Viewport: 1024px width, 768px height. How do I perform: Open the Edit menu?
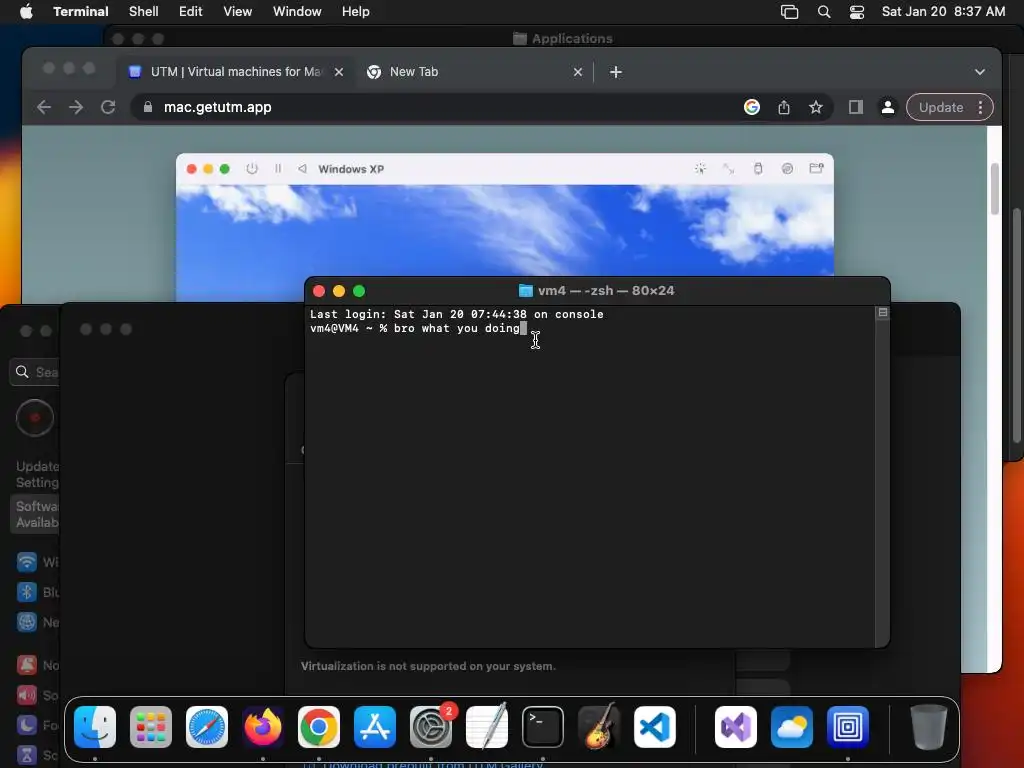pos(191,12)
